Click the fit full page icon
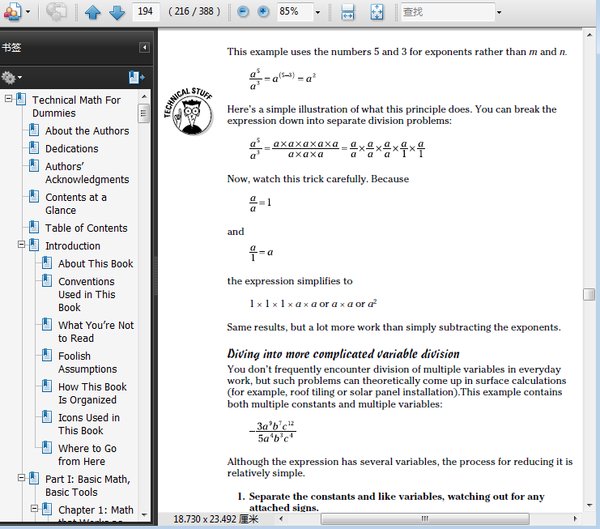This screenshot has width=600, height=529. pyautogui.click(x=377, y=12)
